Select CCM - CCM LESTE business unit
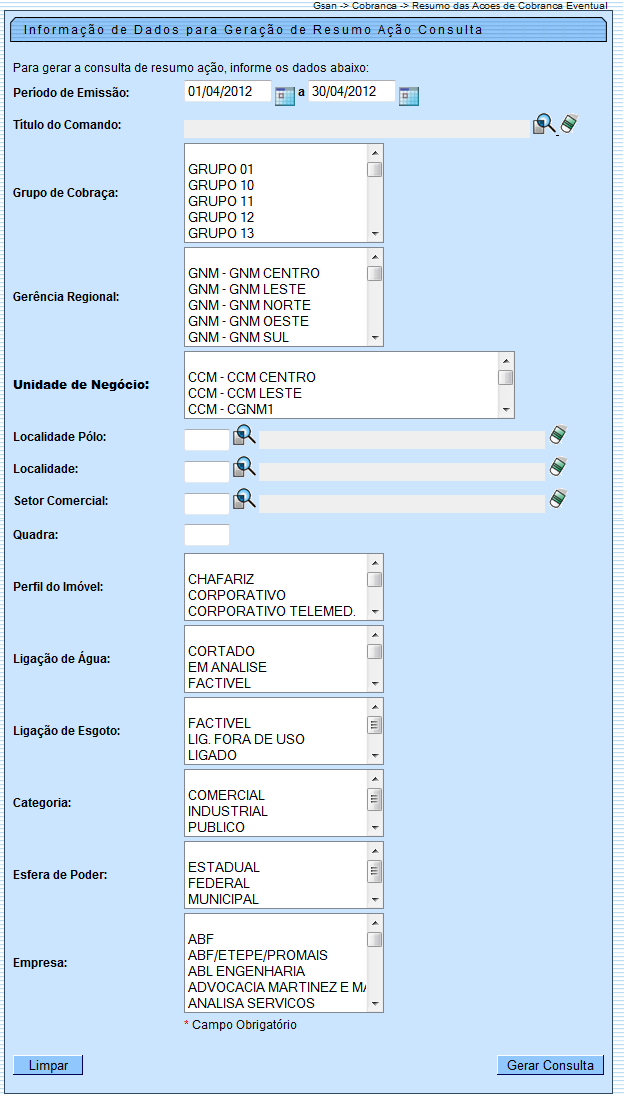Image resolution: width=624 pixels, height=1104 pixels. [244, 393]
